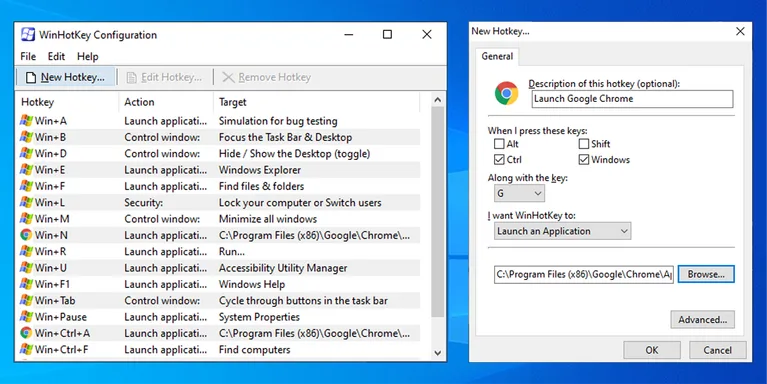Select the General tab
This screenshot has width=767, height=384.
point(497,56)
